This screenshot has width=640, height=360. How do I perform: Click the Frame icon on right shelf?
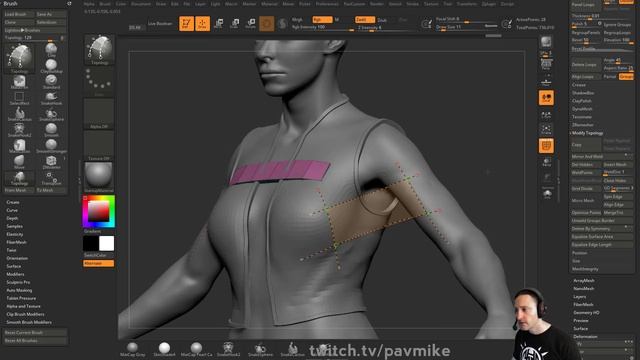pyautogui.click(x=546, y=130)
